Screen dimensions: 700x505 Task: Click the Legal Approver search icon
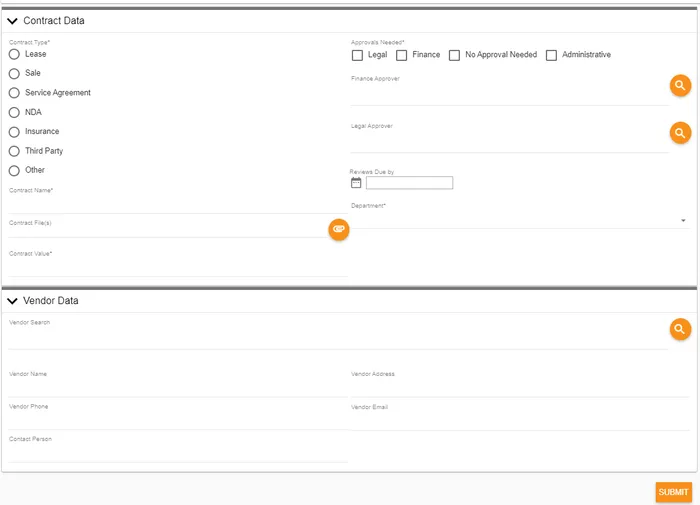coord(680,133)
